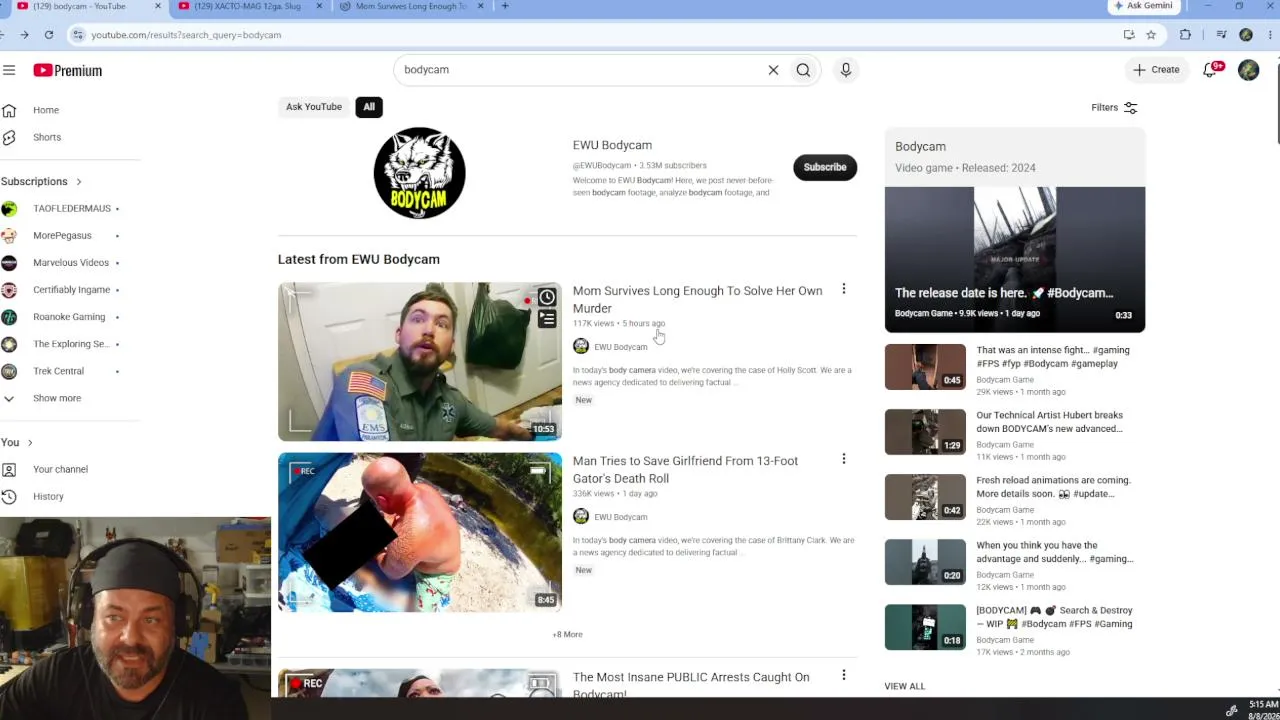Open the browser Extensions puzzle icon
The image size is (1280, 720).
[1185, 35]
